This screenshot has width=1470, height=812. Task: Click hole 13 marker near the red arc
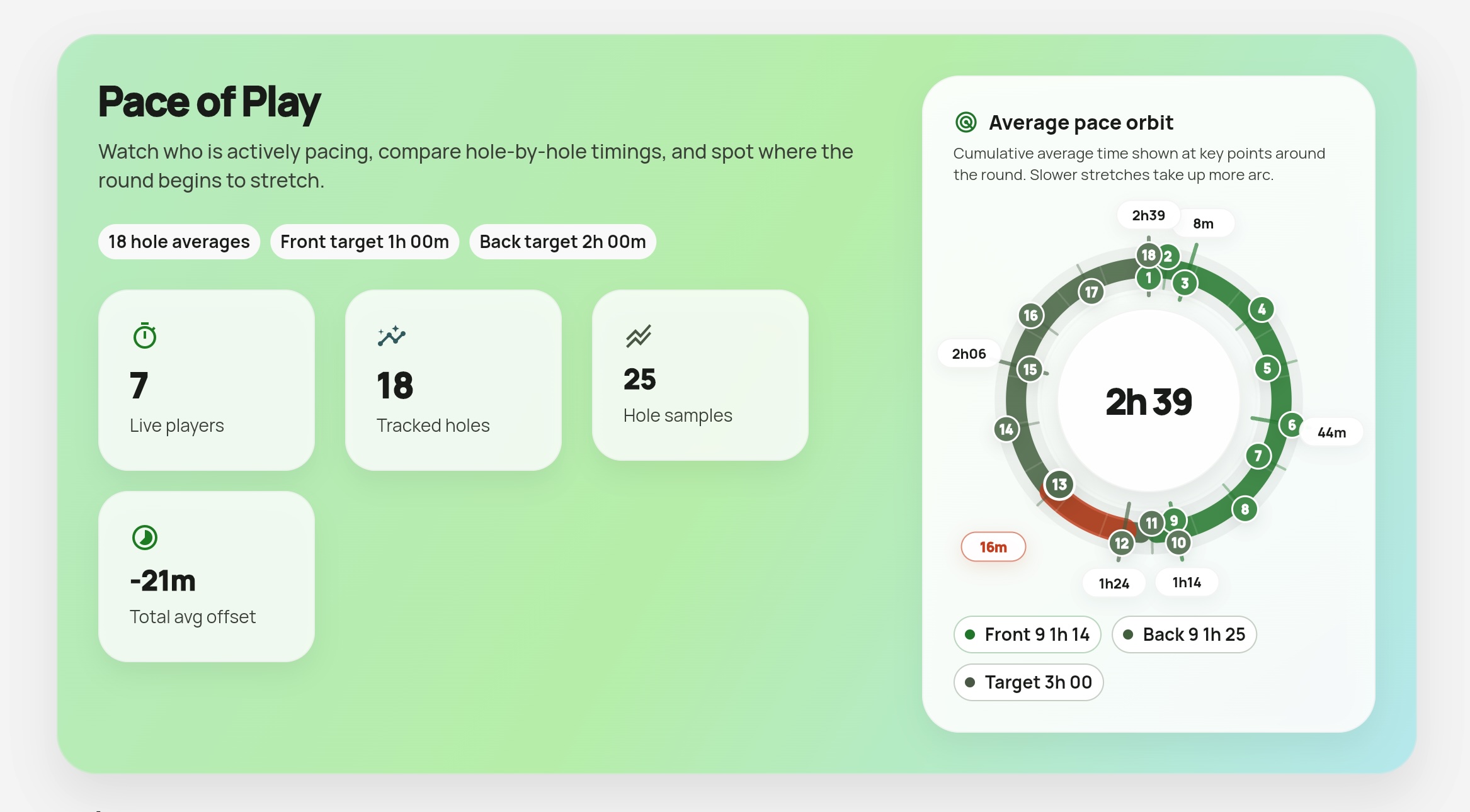pos(1058,485)
